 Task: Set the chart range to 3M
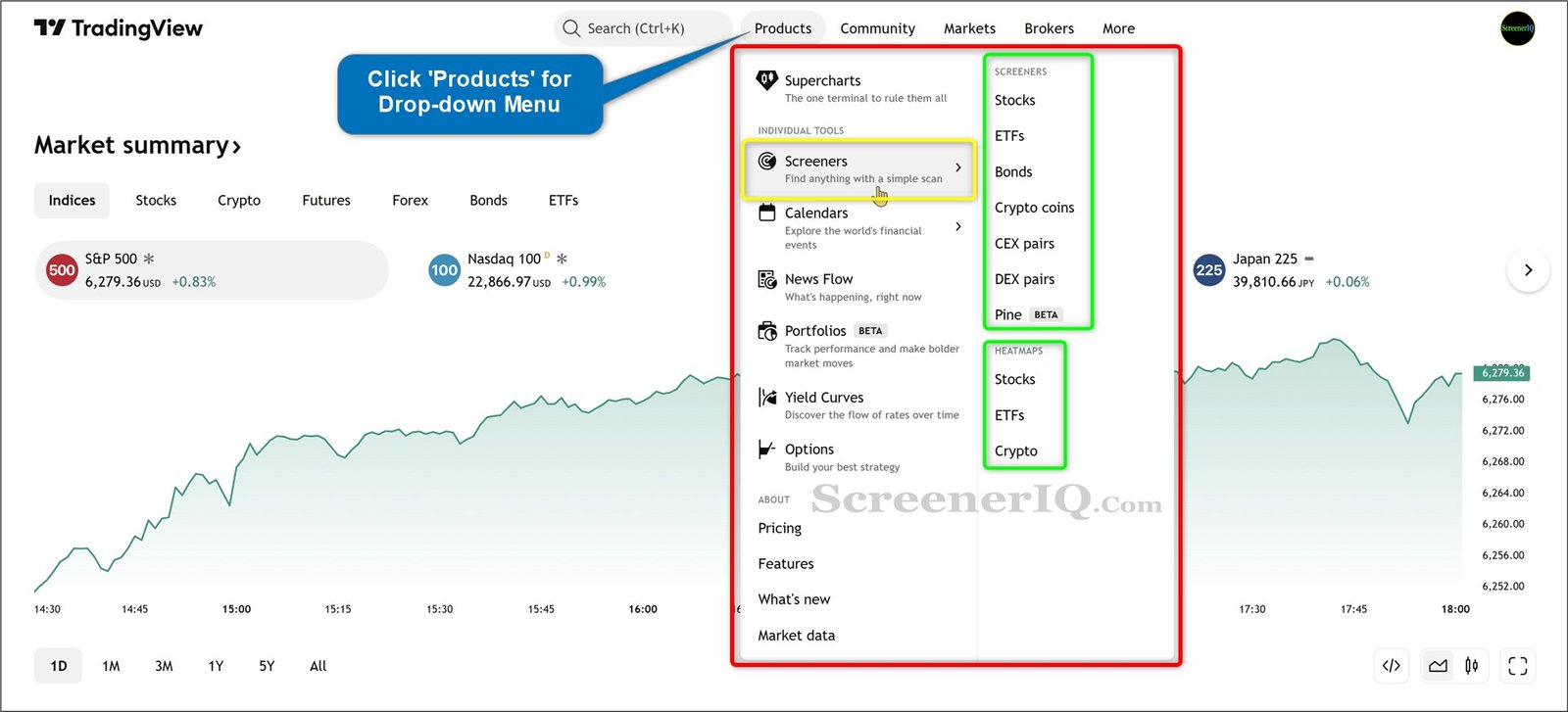click(x=164, y=666)
